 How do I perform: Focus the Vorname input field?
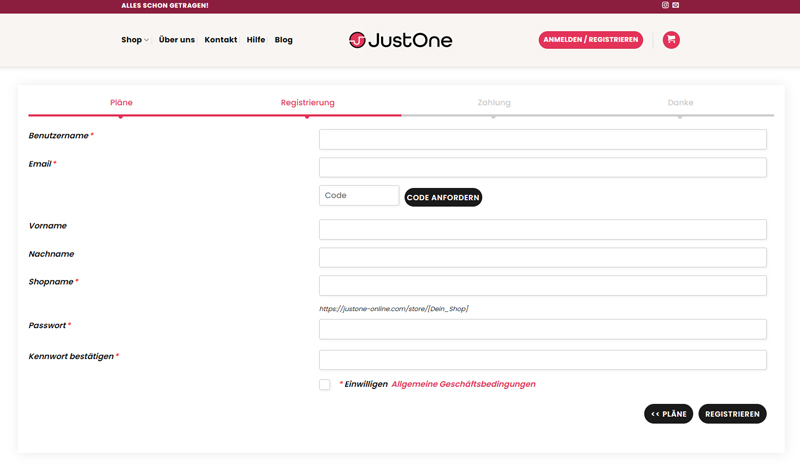[542, 230]
